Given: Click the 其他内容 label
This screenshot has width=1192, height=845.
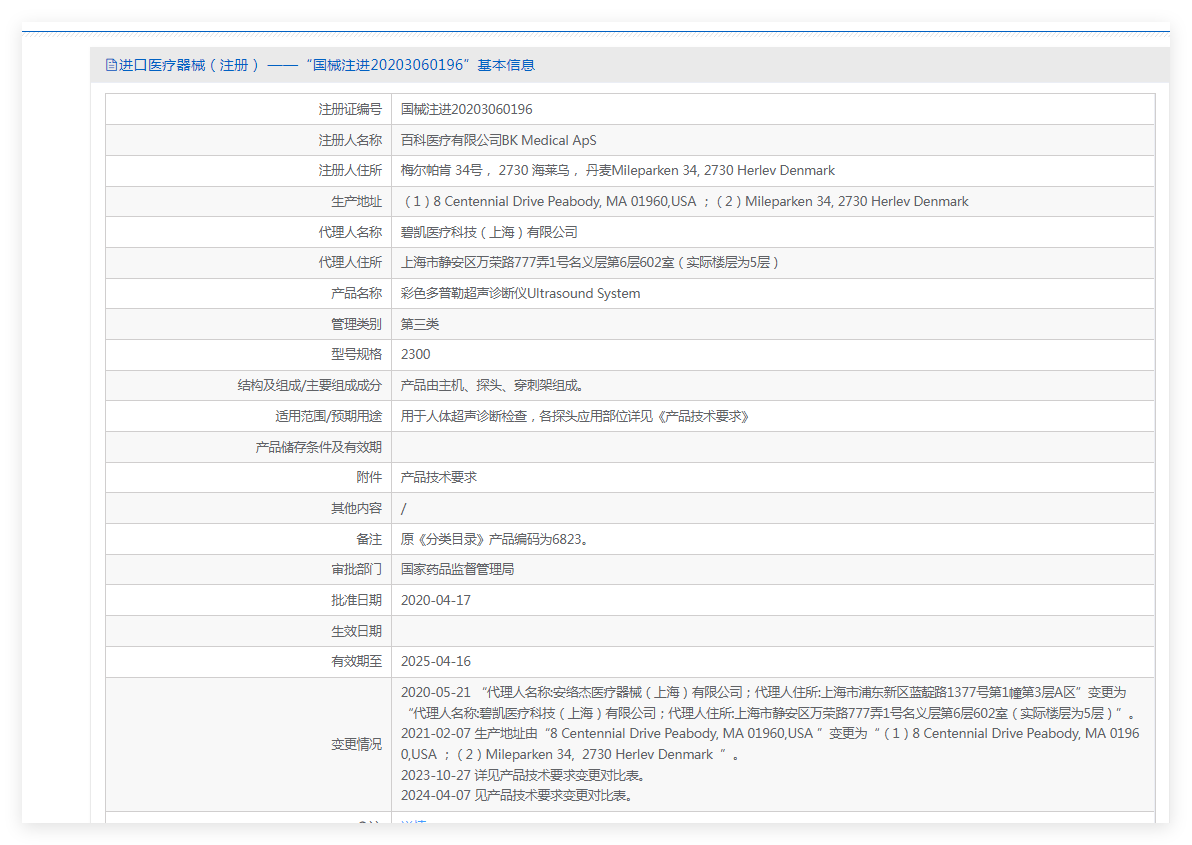Looking at the screenshot, I should (357, 508).
